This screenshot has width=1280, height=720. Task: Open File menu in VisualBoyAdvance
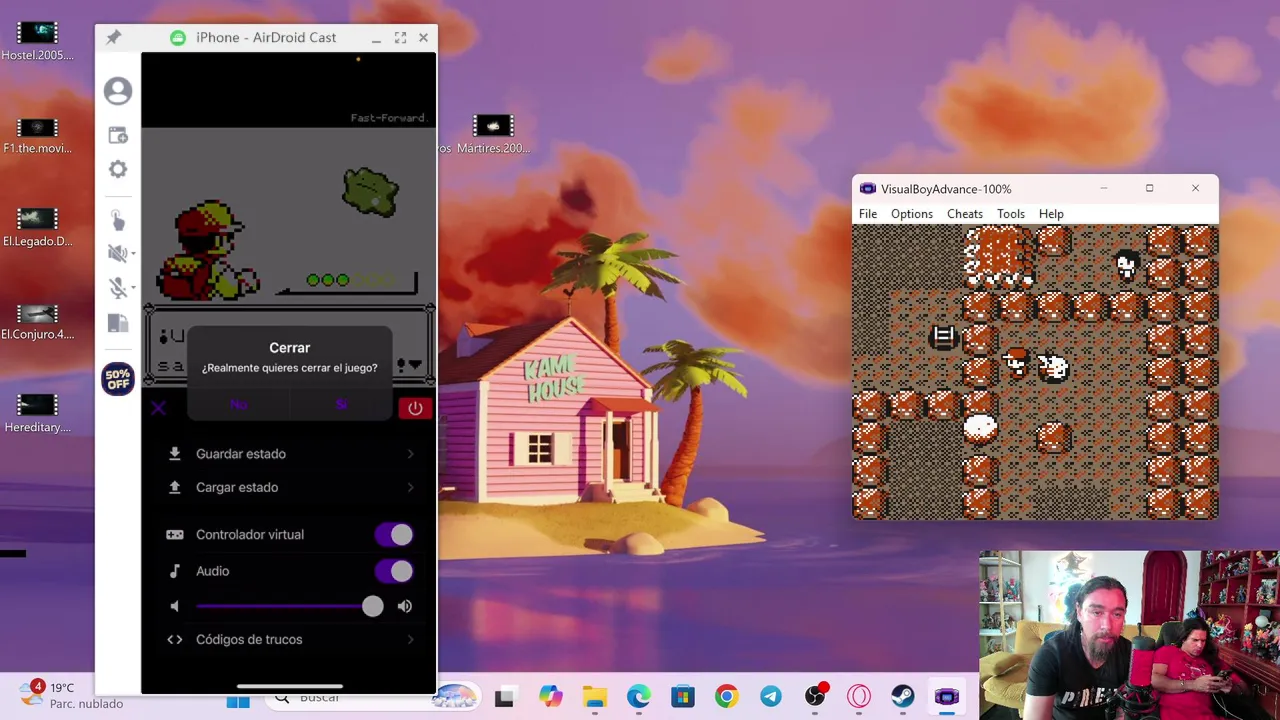pos(868,214)
